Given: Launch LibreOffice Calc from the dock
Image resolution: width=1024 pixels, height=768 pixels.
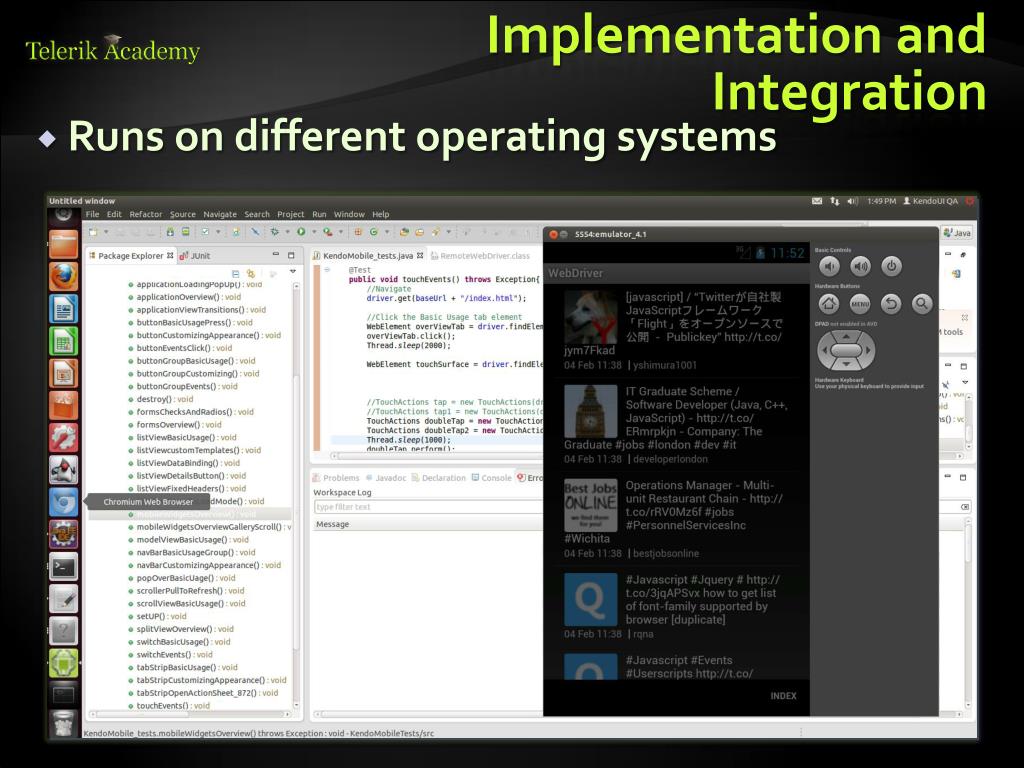Looking at the screenshot, I should (63, 341).
